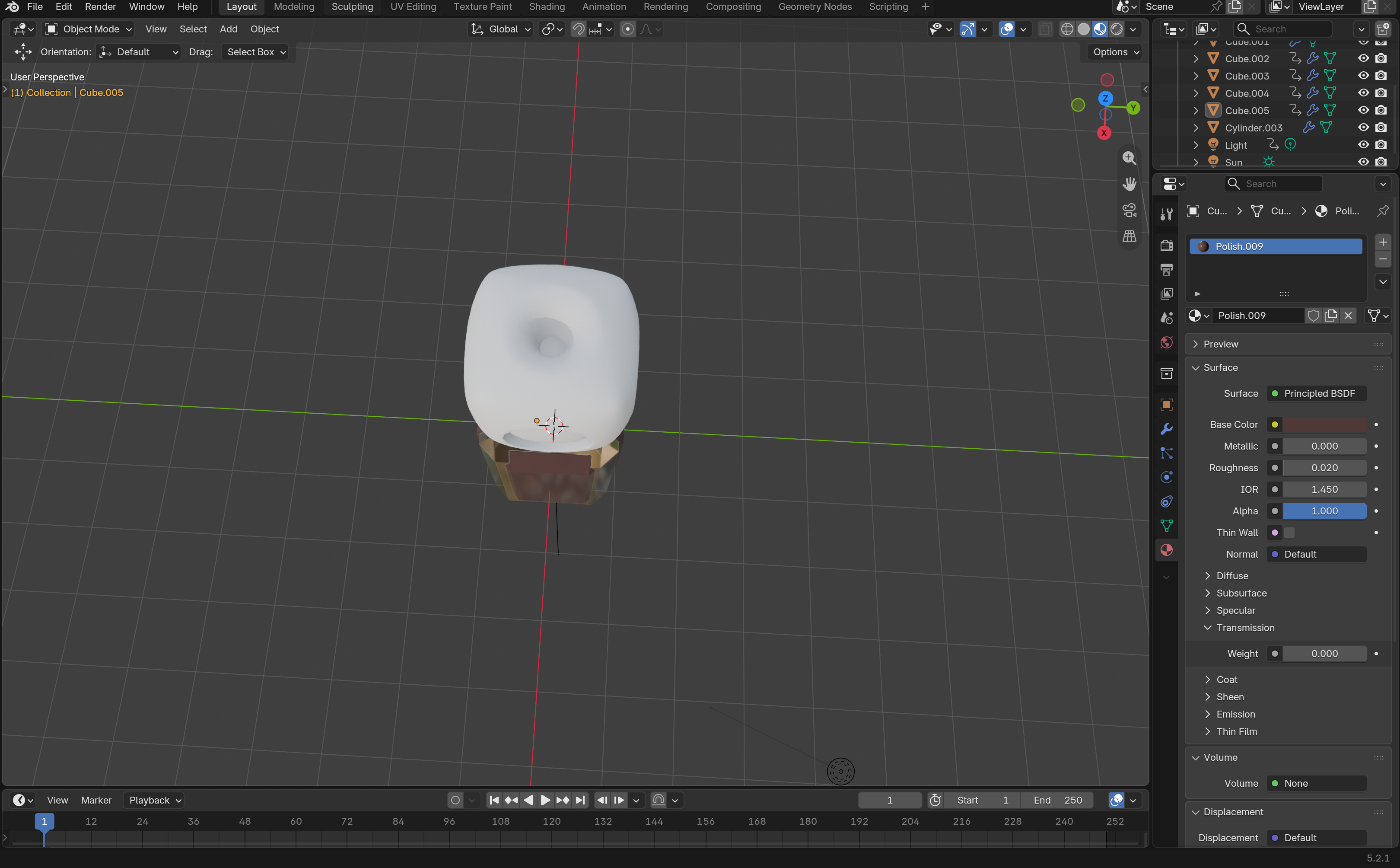Unlink material Polish.009 with X icon
The image size is (1400, 868).
pos(1348,315)
